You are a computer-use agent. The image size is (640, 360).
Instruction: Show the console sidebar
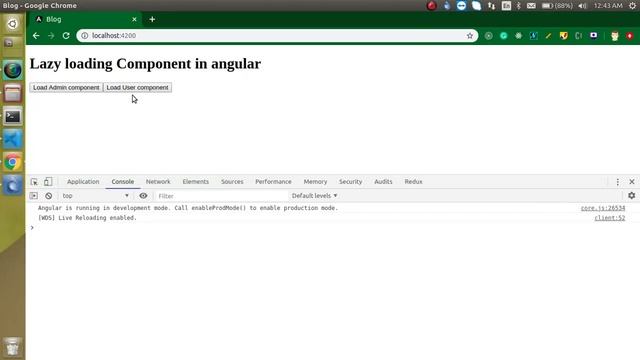tap(33, 196)
